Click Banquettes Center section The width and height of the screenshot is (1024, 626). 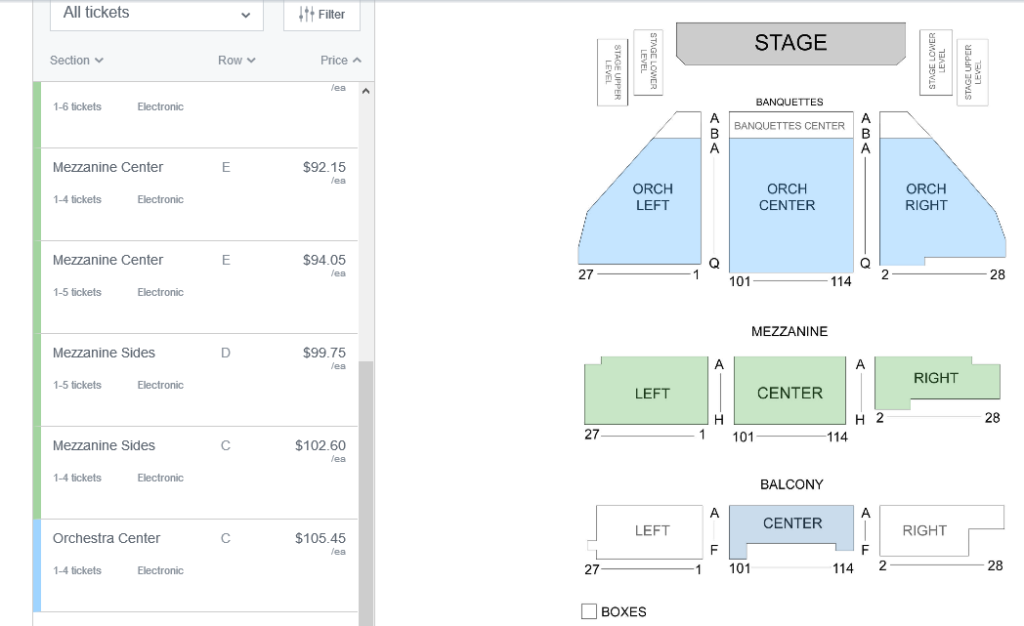click(789, 126)
